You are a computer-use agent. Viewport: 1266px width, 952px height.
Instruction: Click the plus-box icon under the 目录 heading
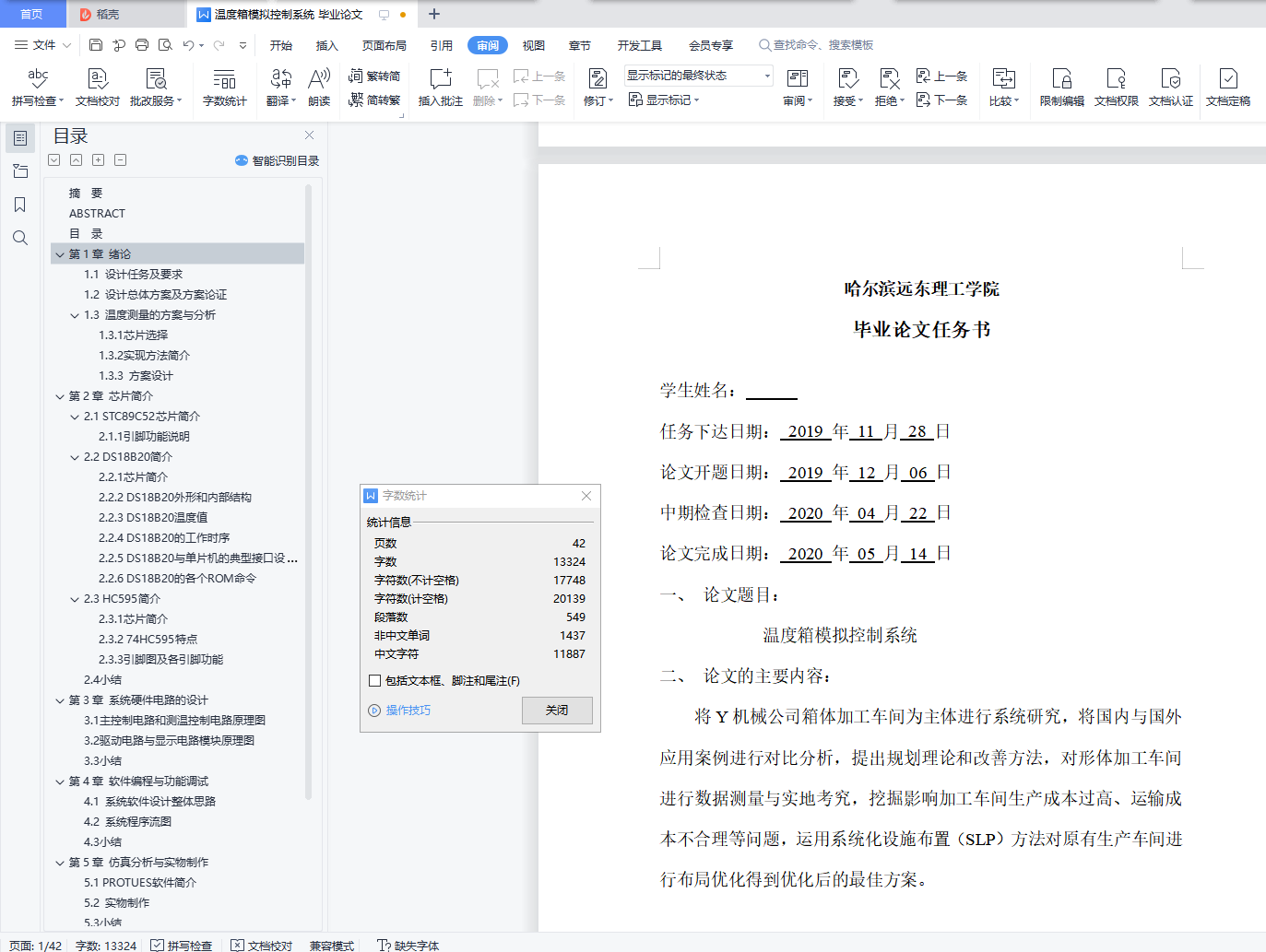coord(99,160)
